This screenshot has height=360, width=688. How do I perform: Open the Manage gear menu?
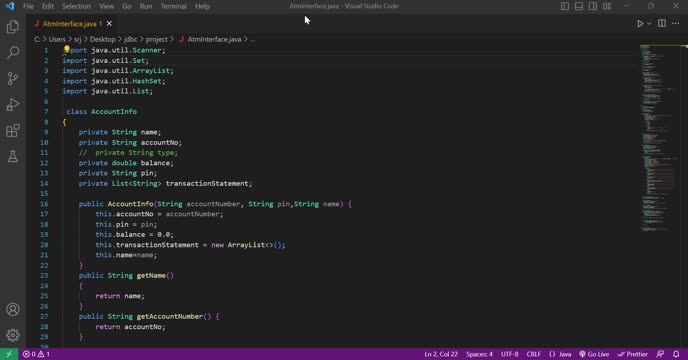tap(13, 335)
